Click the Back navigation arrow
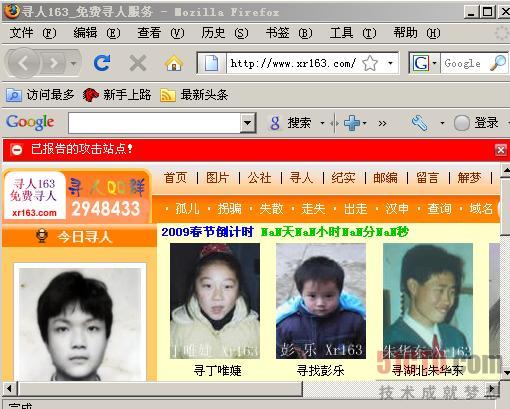Screen dimensions: 510x409 (x=23, y=63)
